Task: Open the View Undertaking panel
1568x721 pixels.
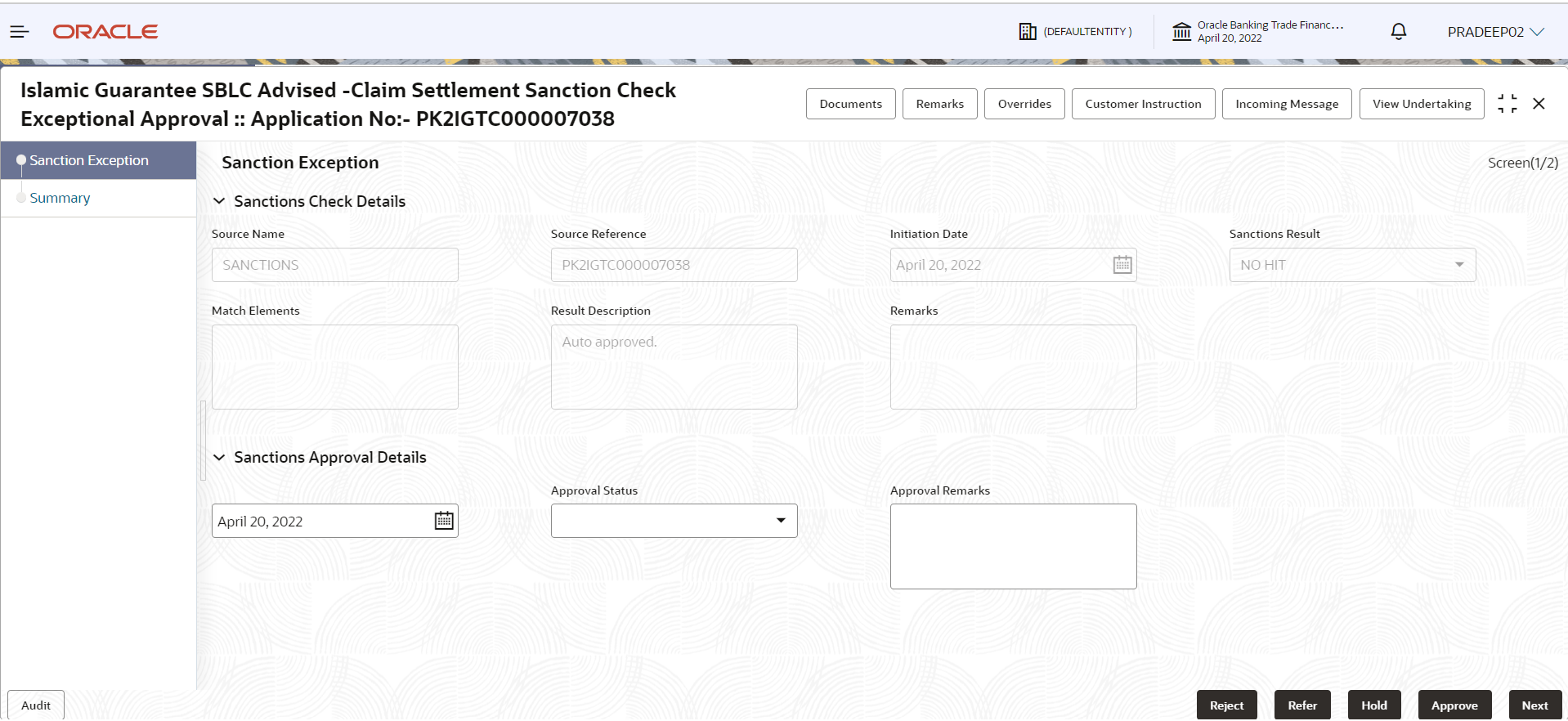Action: point(1422,104)
